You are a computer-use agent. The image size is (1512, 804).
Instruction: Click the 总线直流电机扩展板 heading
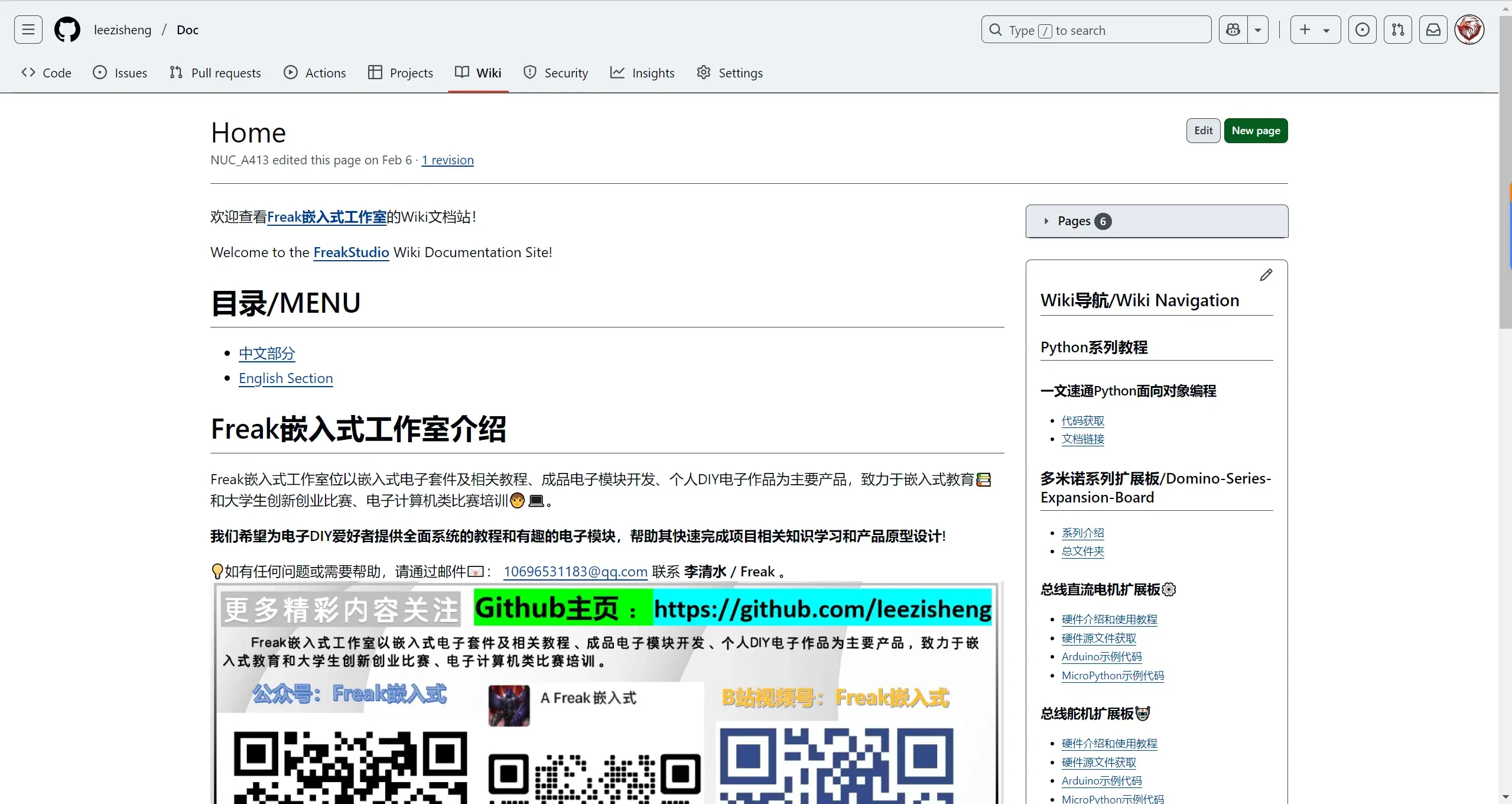pos(1108,589)
